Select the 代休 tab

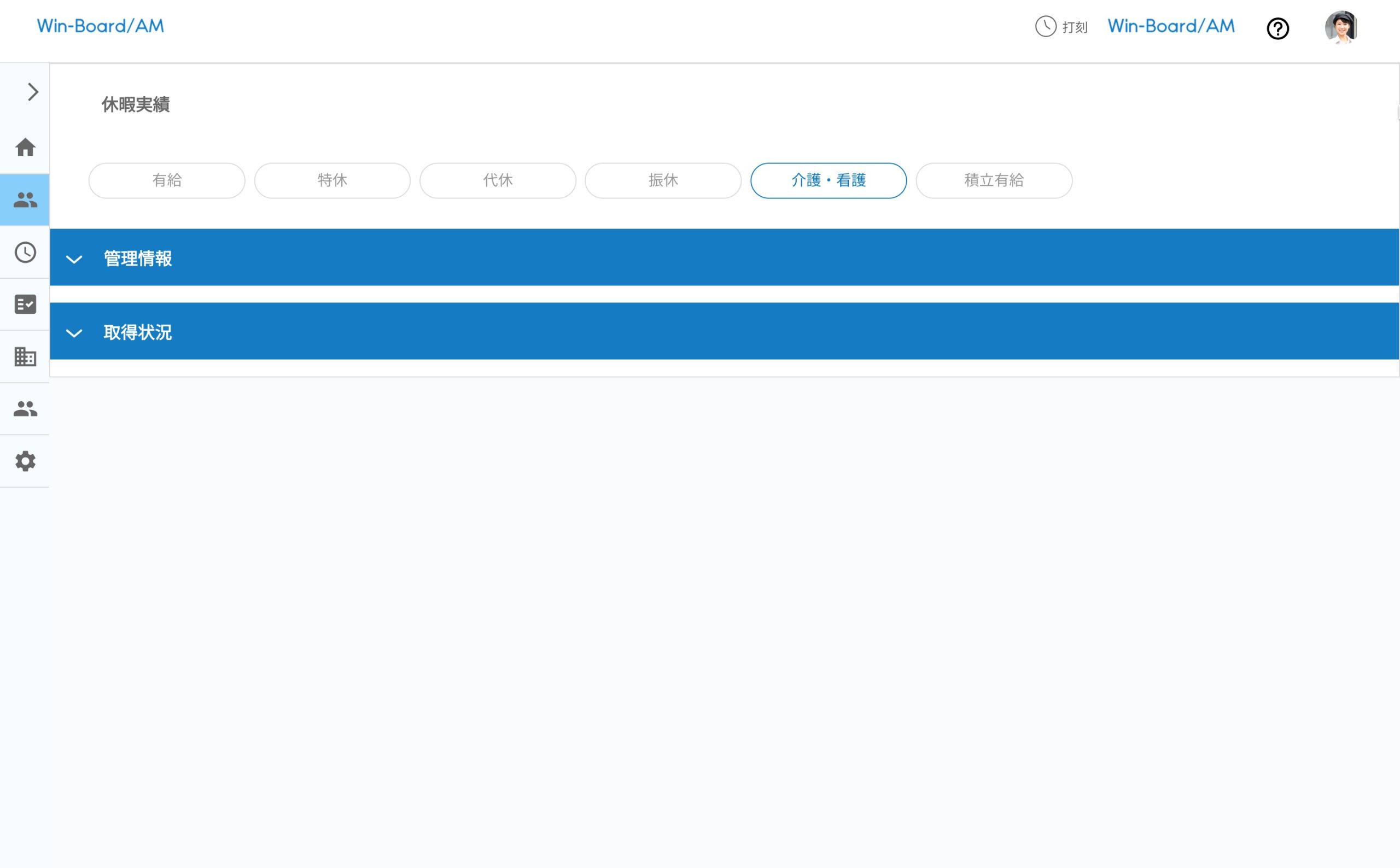point(497,181)
